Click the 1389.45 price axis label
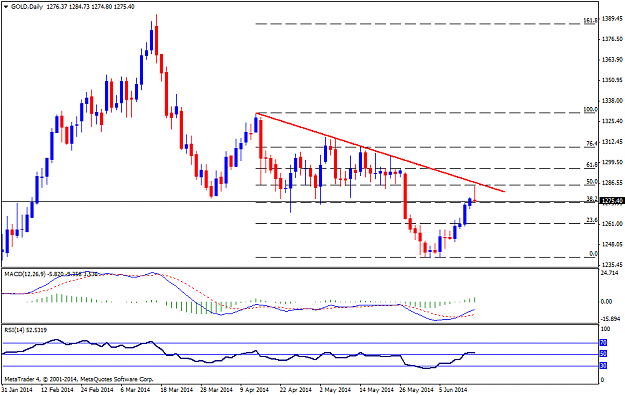 pos(612,18)
